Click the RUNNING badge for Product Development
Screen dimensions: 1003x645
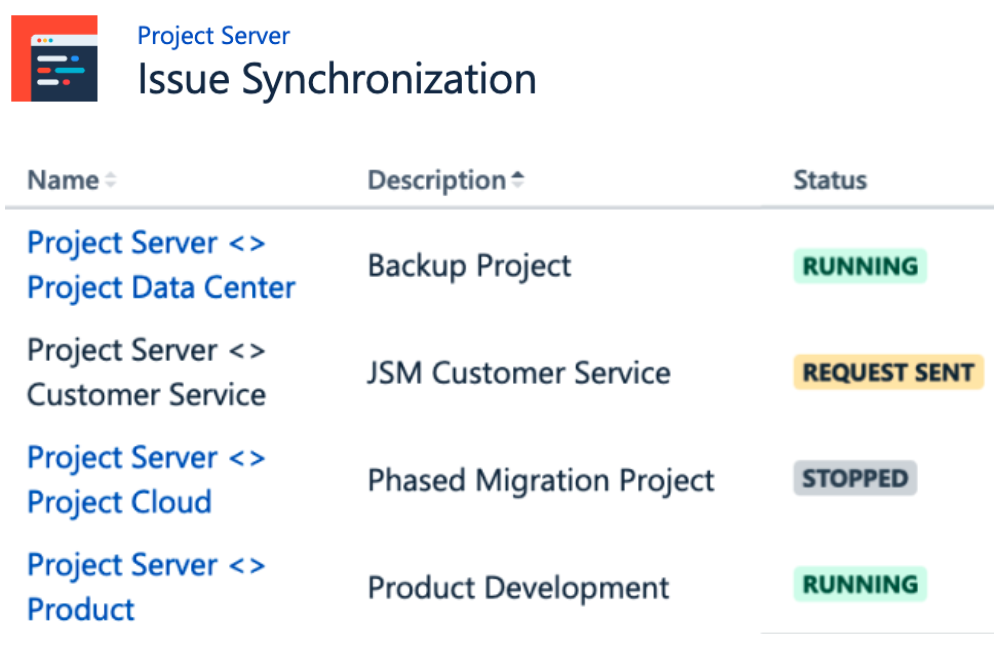coord(860,584)
